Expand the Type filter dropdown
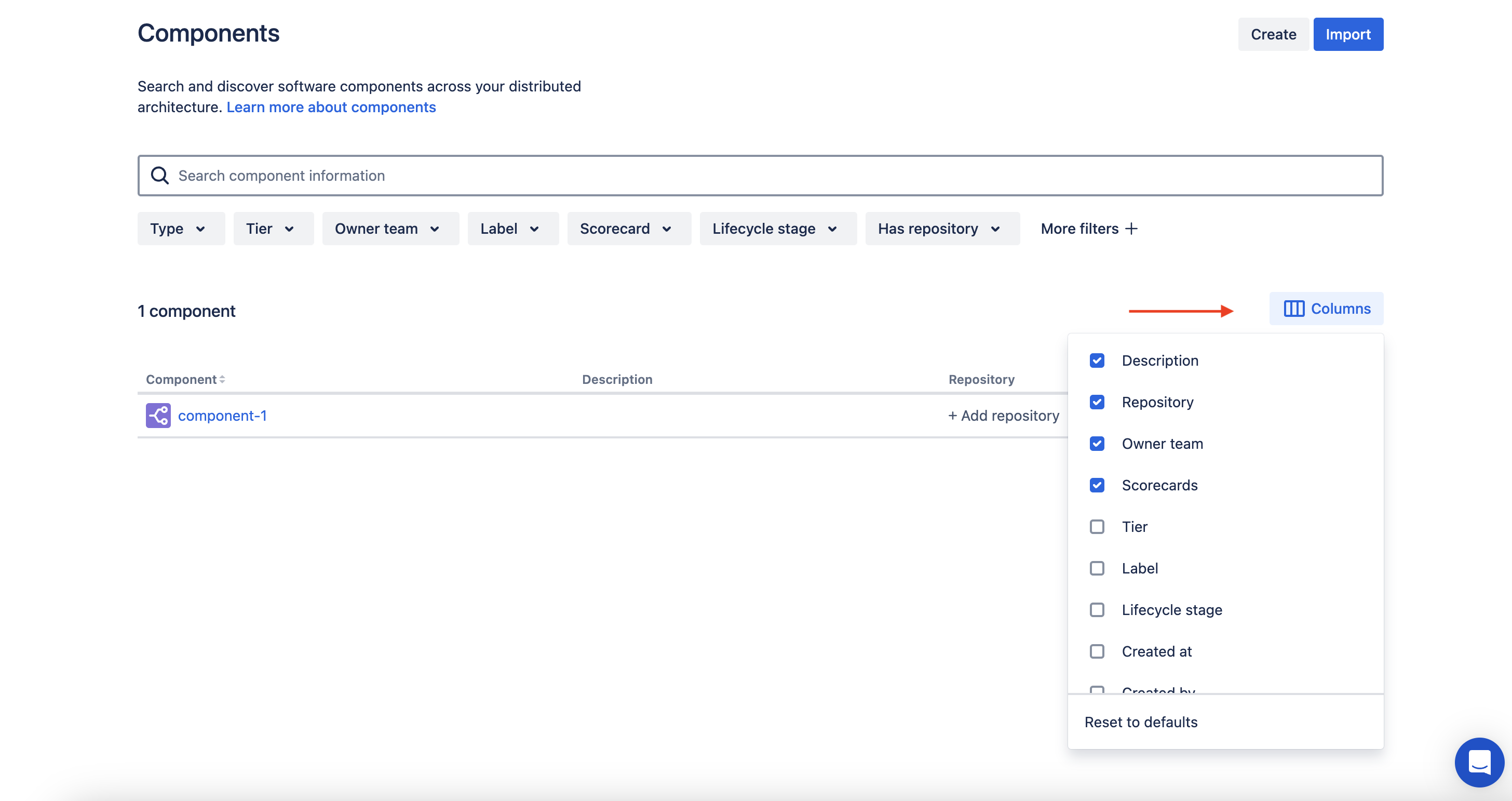1512x801 pixels. click(x=181, y=229)
